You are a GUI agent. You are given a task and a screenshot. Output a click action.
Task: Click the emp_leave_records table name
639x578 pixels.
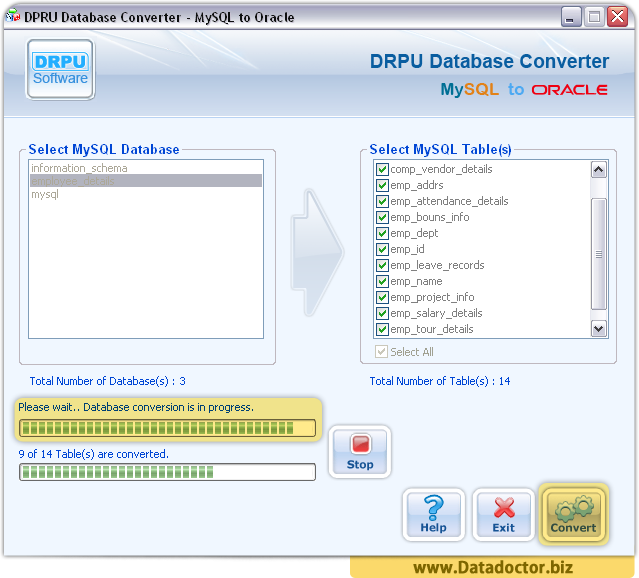tap(437, 265)
